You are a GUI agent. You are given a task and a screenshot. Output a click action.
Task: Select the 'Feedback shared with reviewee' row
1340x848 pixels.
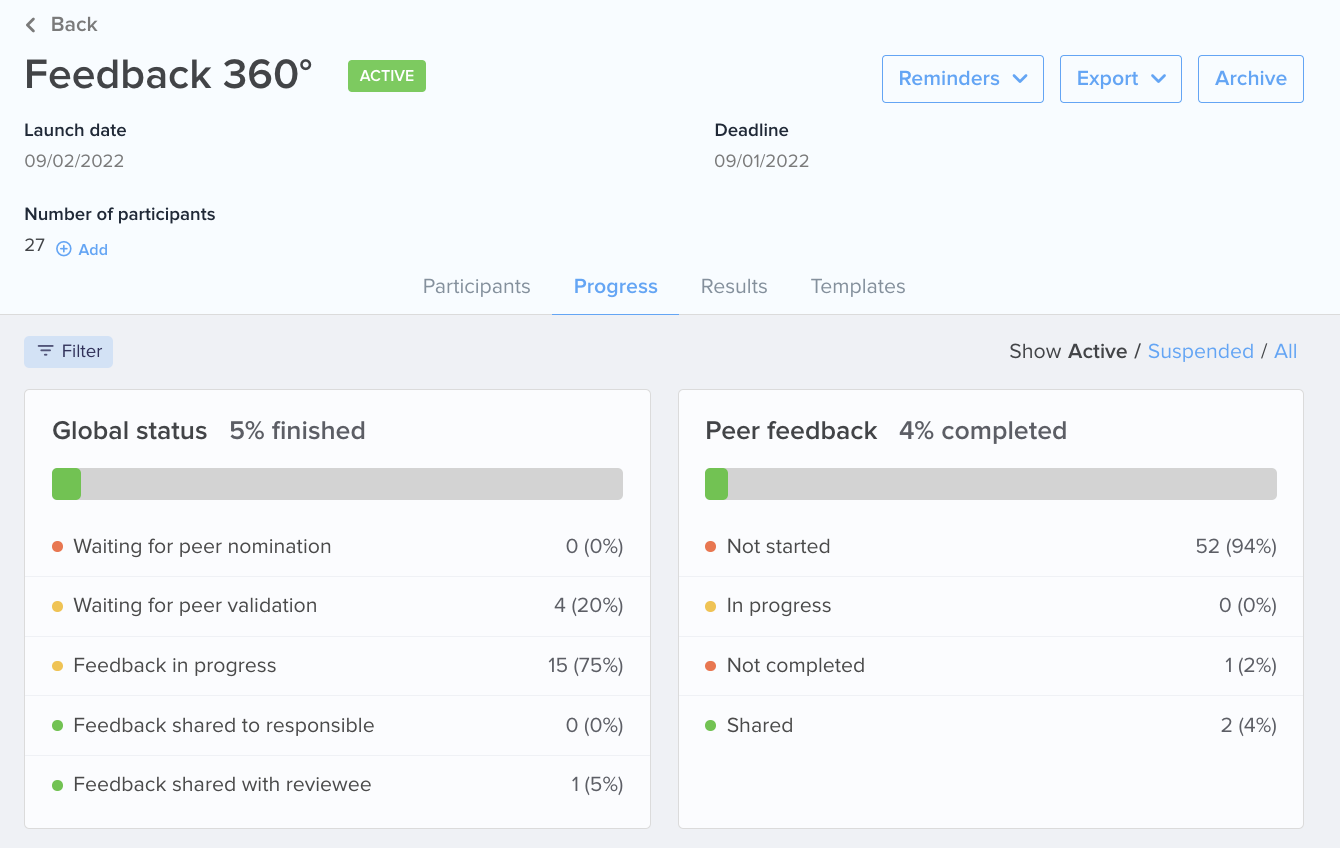click(x=337, y=785)
